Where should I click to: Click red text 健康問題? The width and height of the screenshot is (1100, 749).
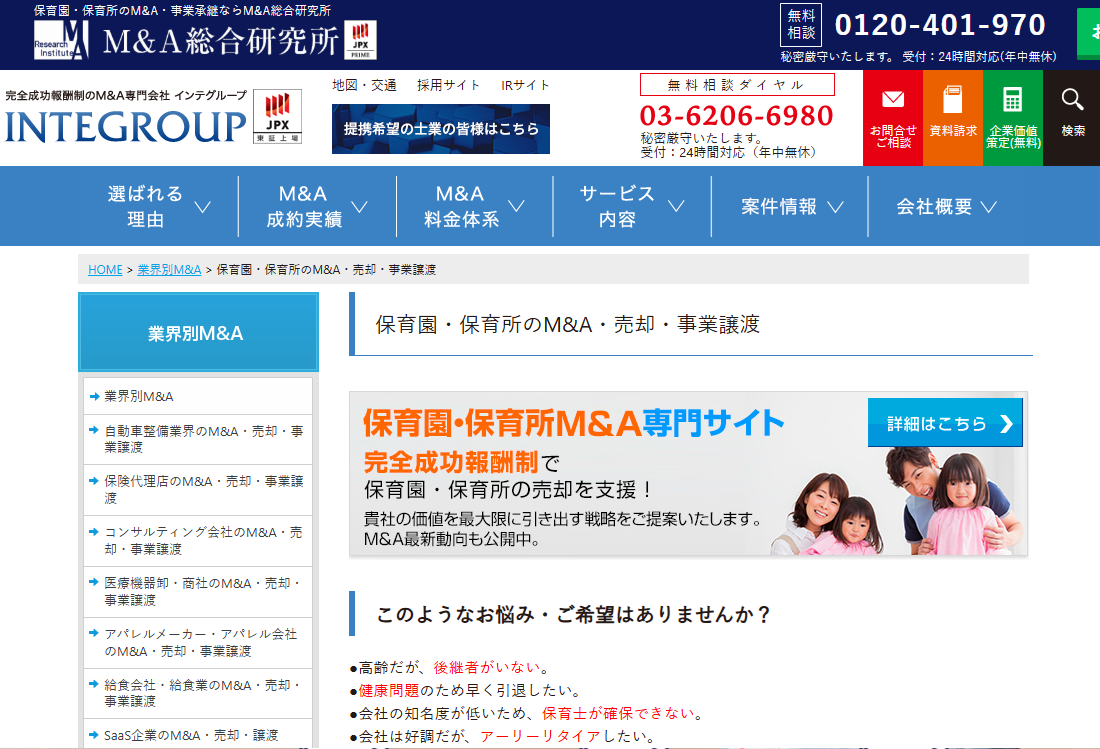389,690
